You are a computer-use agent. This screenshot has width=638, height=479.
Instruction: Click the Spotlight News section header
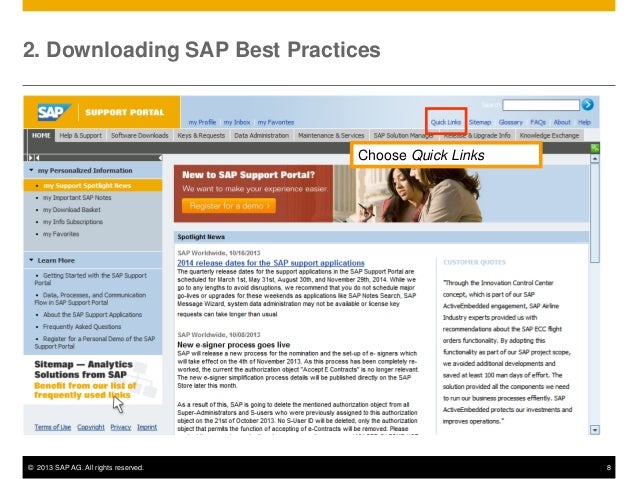coord(381,237)
